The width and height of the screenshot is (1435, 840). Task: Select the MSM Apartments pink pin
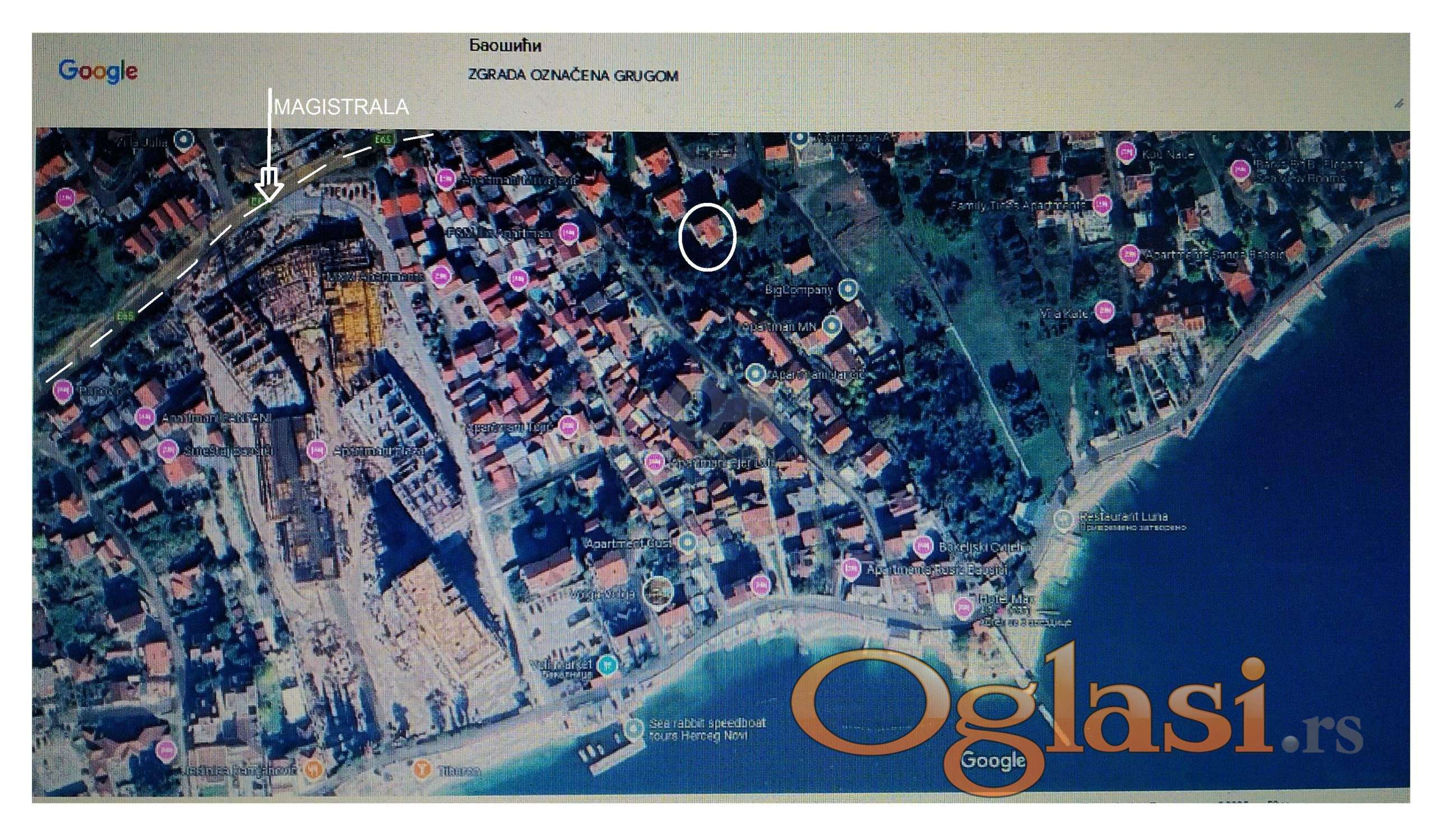pos(442,276)
